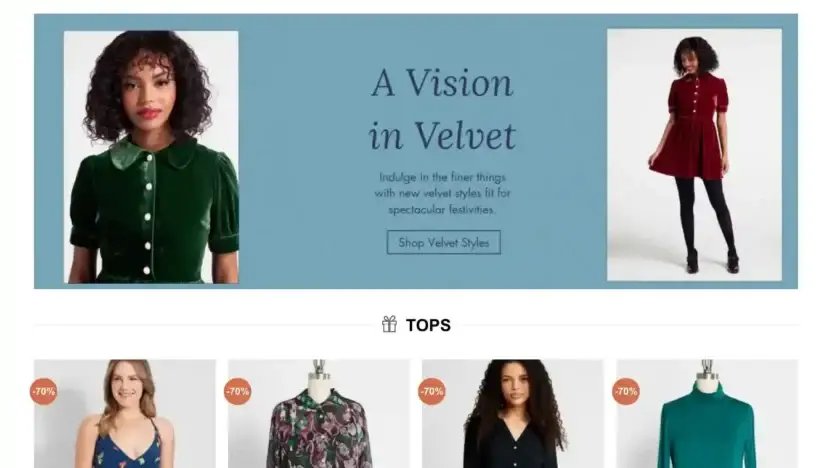Click the gift icon beside TOPS

pos(389,324)
